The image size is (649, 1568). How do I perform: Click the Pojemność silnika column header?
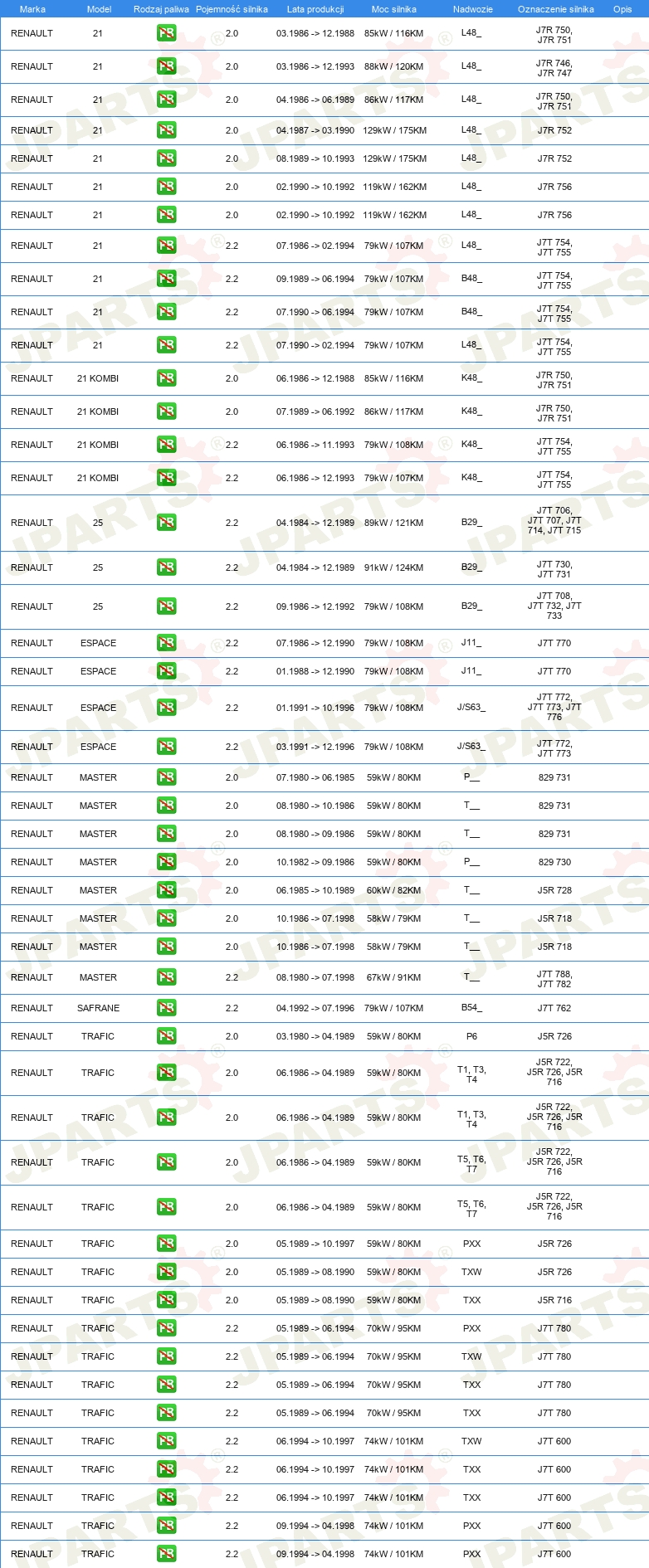232,9
